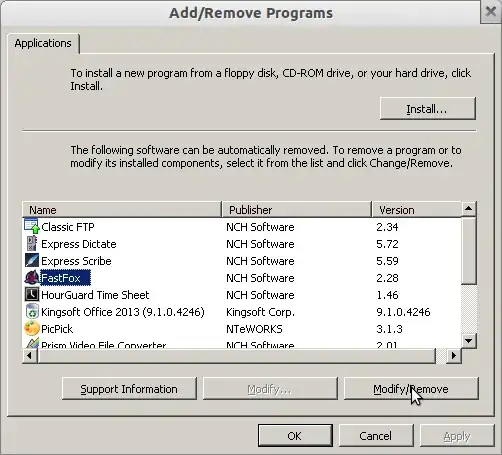502x455 pixels.
Task: Click the HourGuard Time Sheet clock icon
Action: point(32,295)
